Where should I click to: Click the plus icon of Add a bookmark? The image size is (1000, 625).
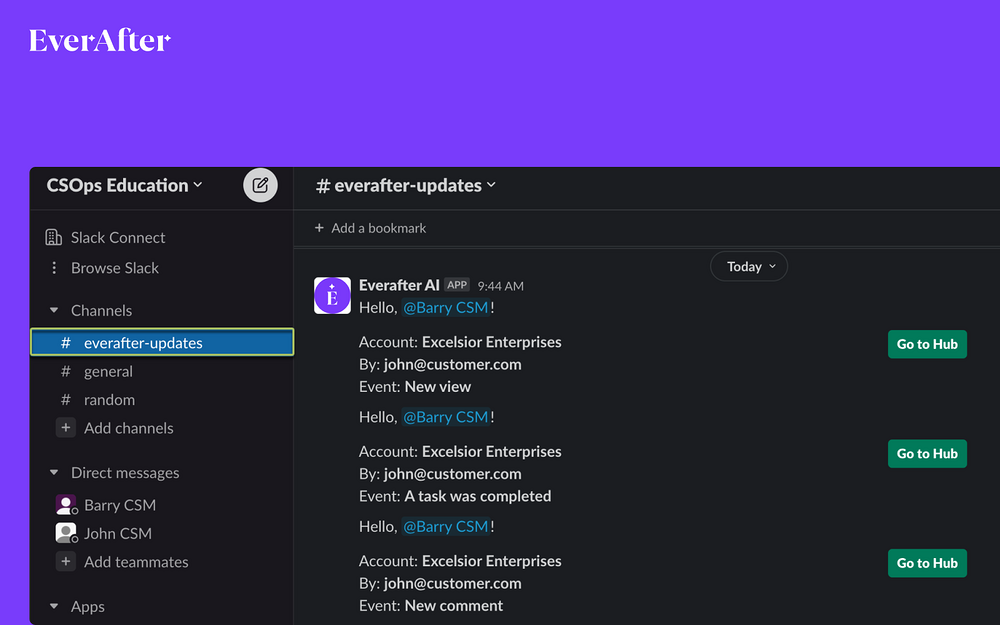coord(319,228)
